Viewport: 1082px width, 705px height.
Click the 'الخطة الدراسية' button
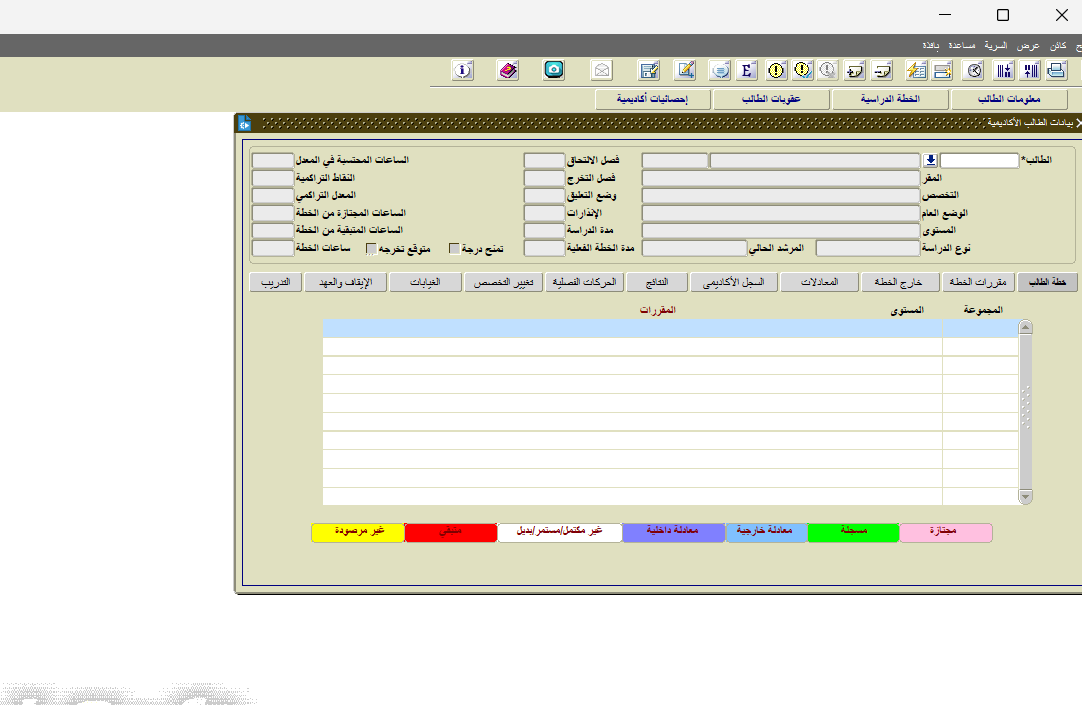(889, 99)
